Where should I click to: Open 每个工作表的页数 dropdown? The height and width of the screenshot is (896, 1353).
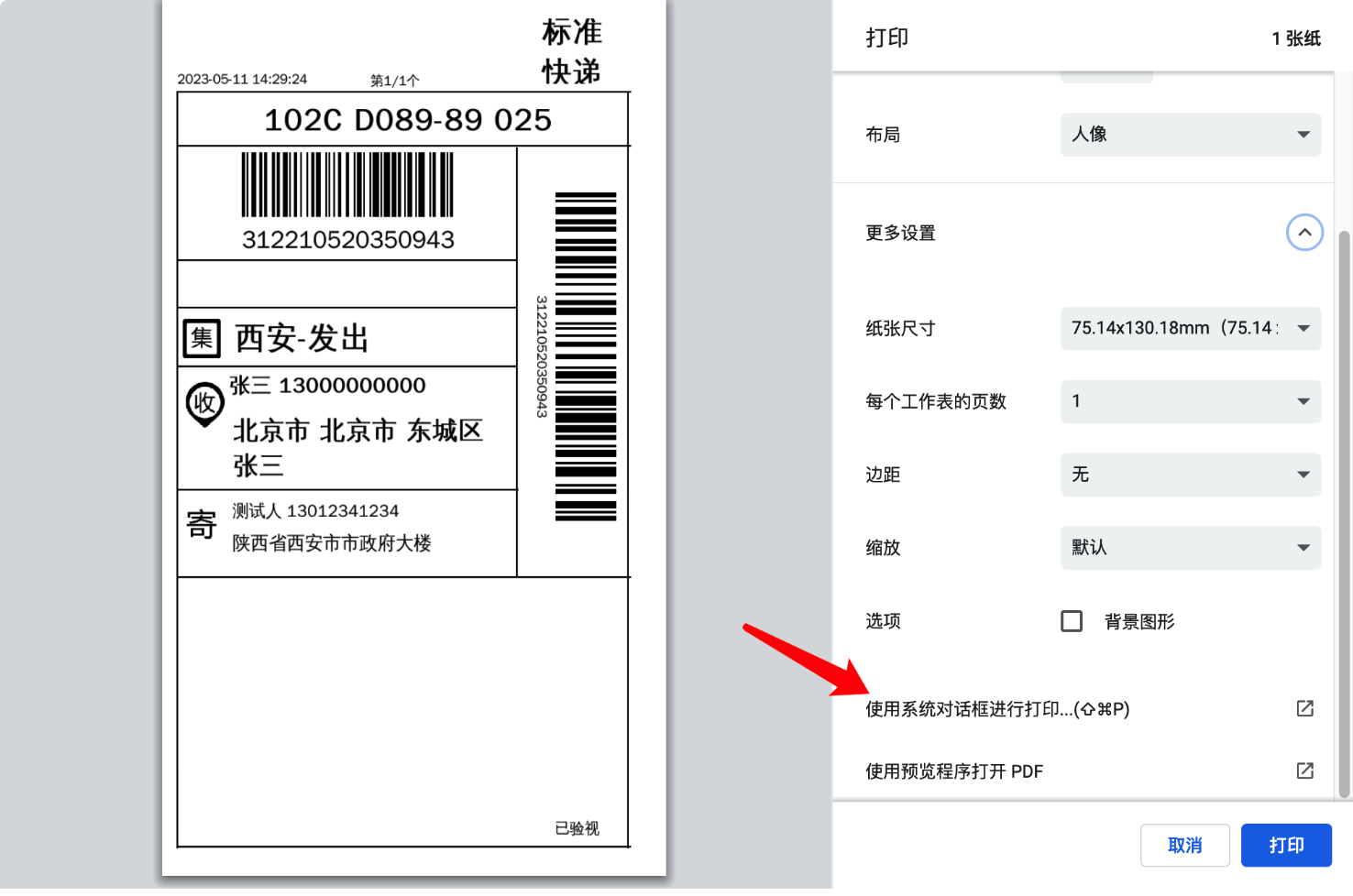pyautogui.click(x=1191, y=401)
